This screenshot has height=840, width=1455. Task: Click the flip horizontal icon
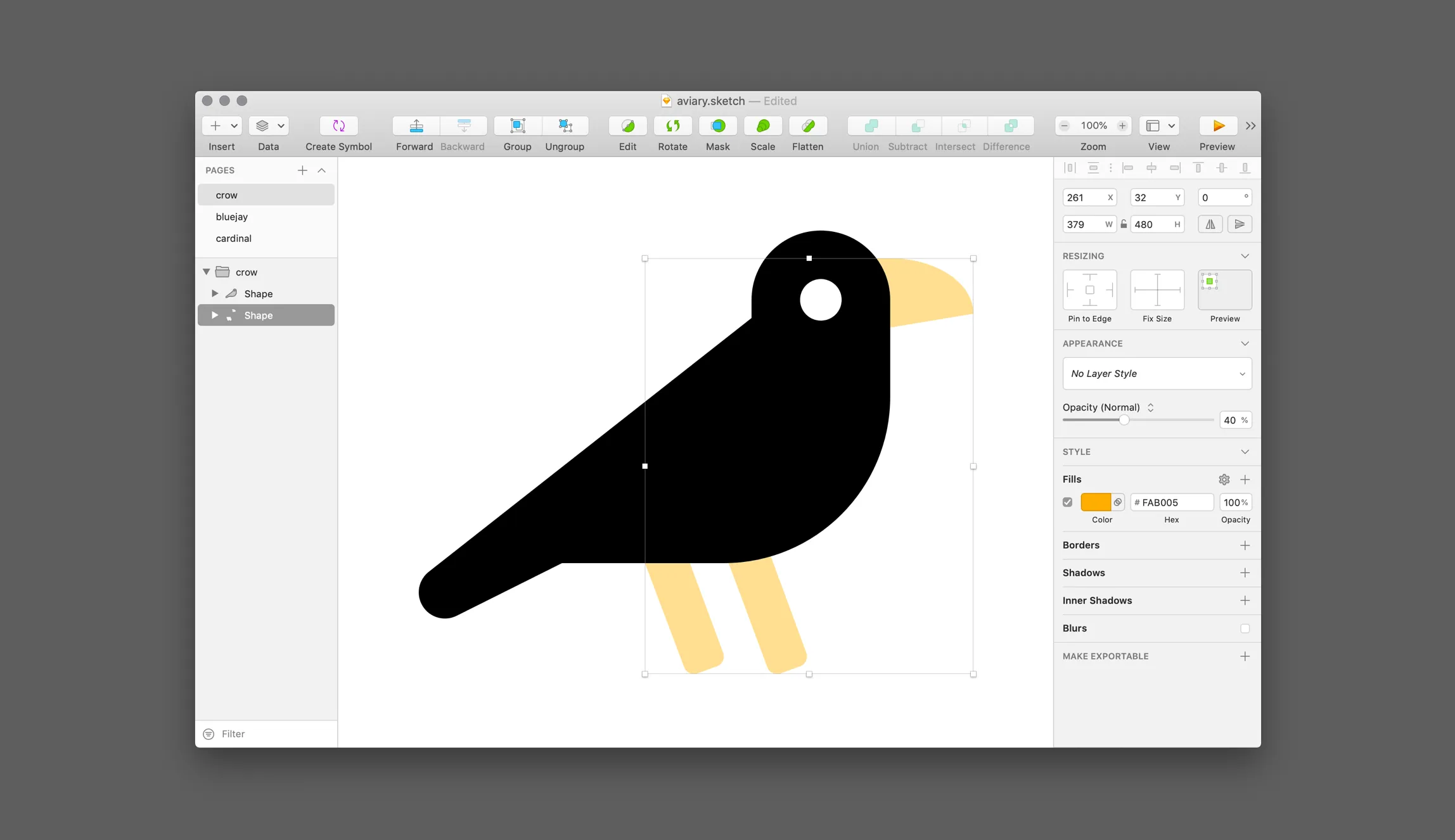point(1210,224)
